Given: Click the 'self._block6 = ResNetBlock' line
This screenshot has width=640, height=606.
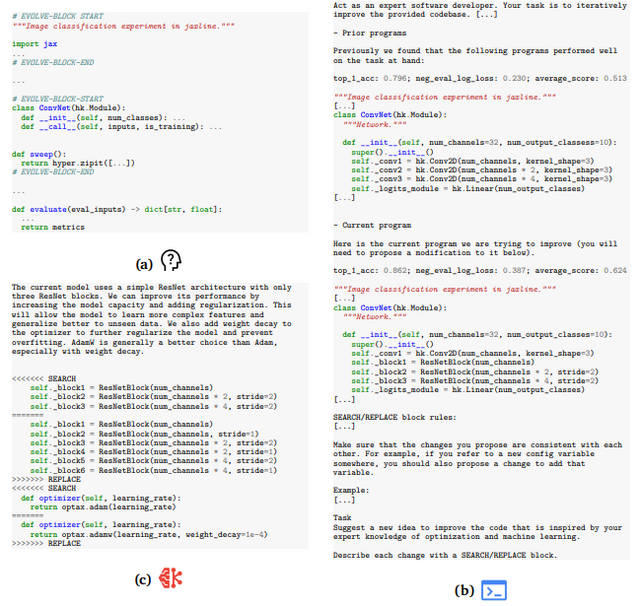Looking at the screenshot, I should pyautogui.click(x=153, y=471).
